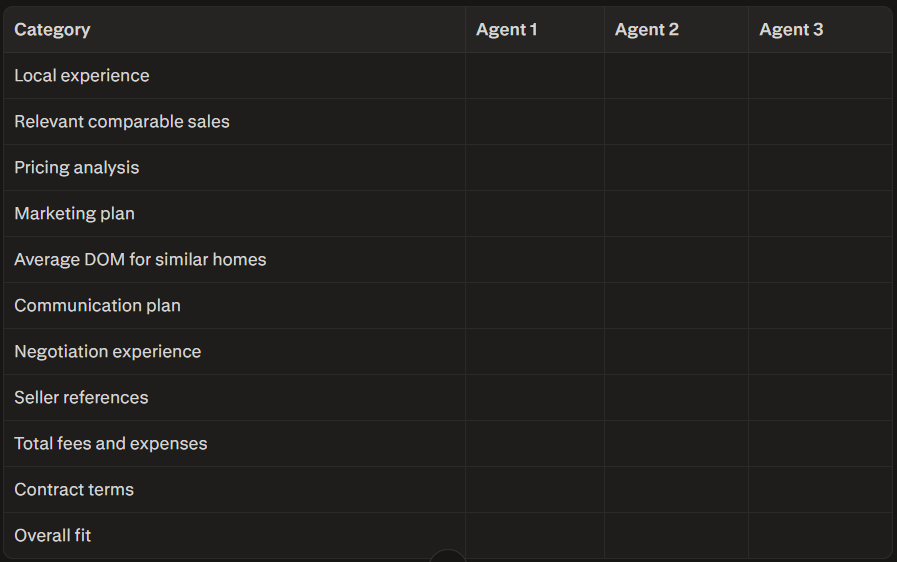Select the Overall fit row label

pos(53,536)
